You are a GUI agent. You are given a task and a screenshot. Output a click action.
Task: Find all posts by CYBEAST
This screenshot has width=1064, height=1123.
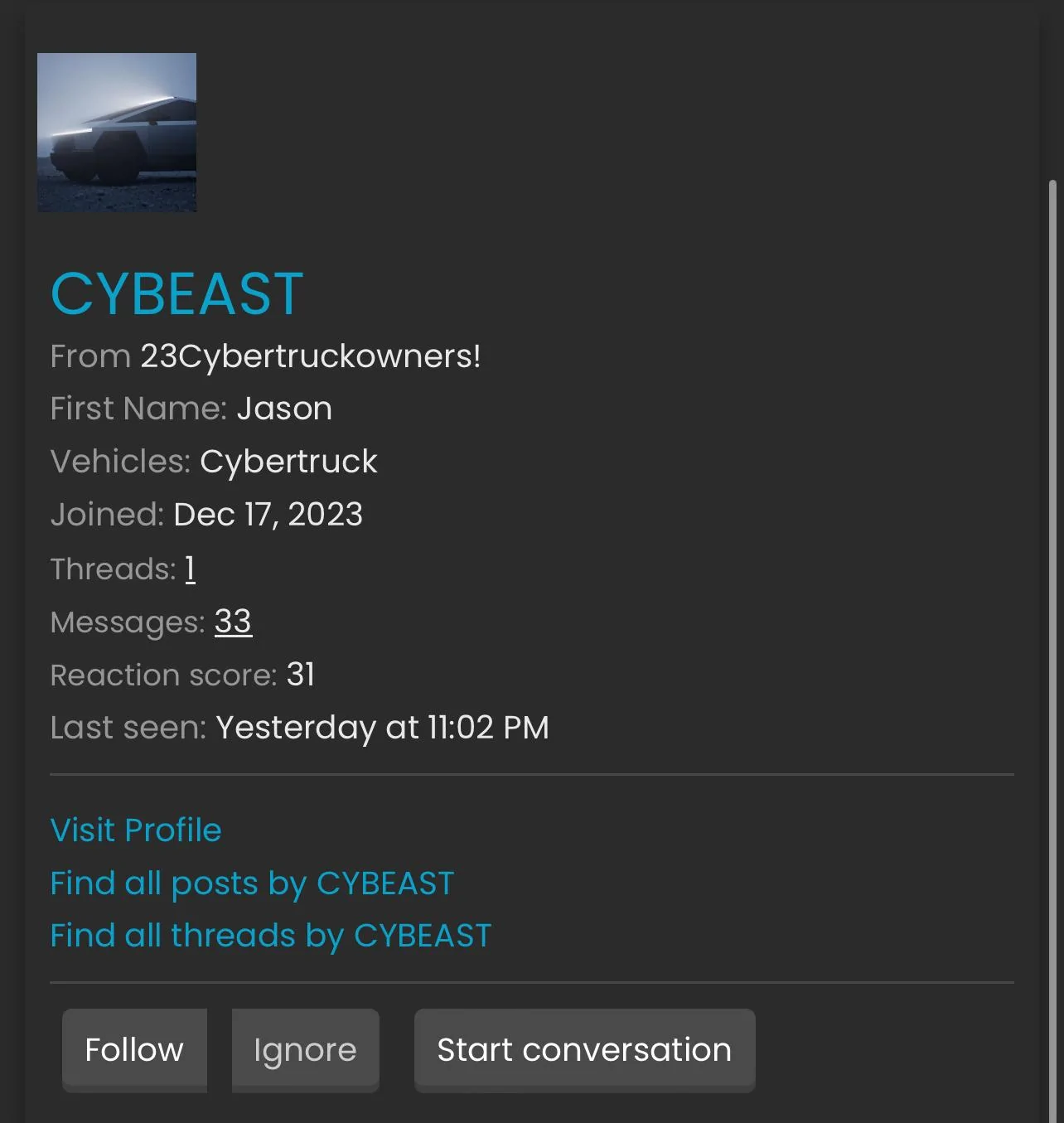[252, 883]
